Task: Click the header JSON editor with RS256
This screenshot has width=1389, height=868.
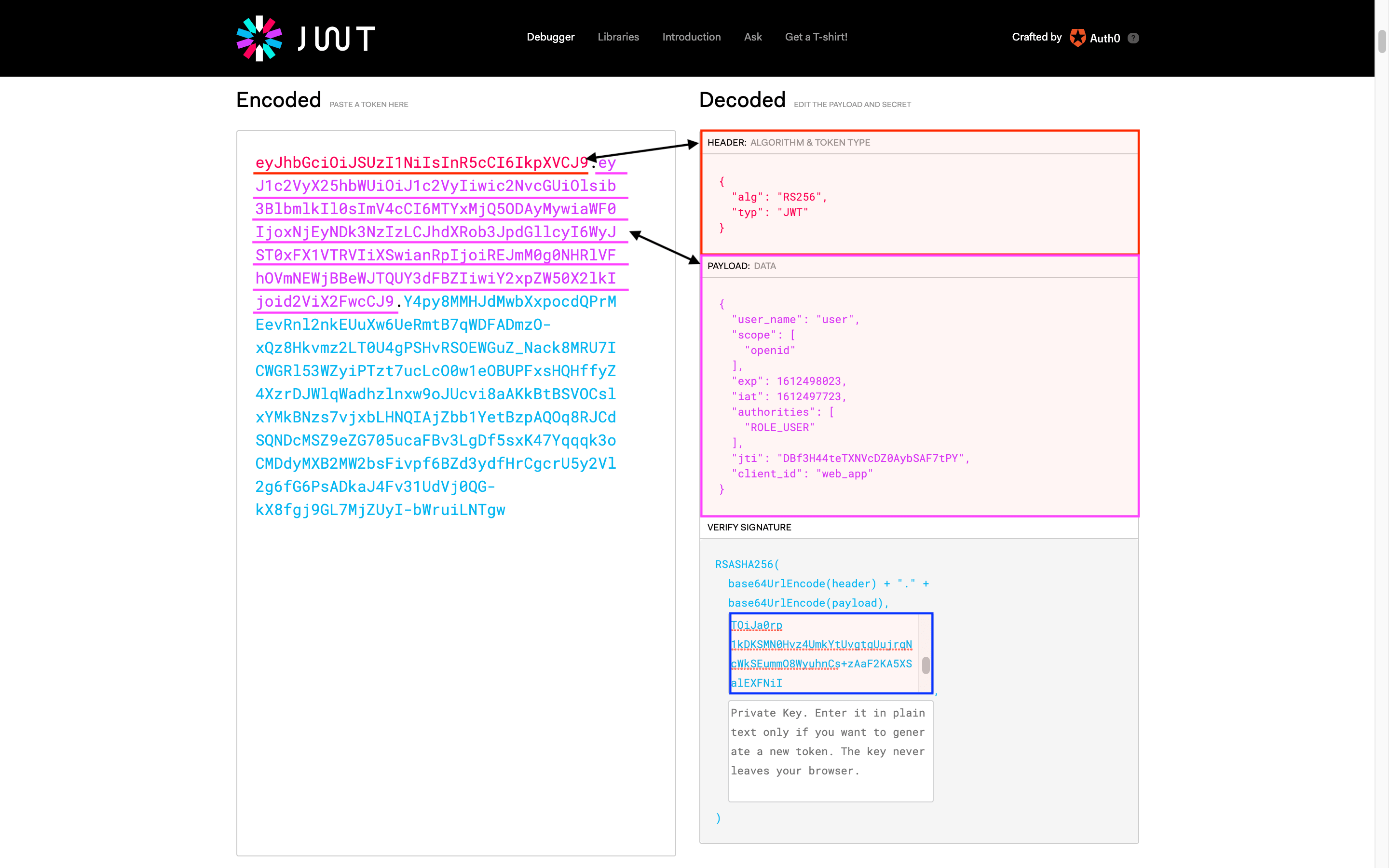Action: pyautogui.click(x=920, y=204)
